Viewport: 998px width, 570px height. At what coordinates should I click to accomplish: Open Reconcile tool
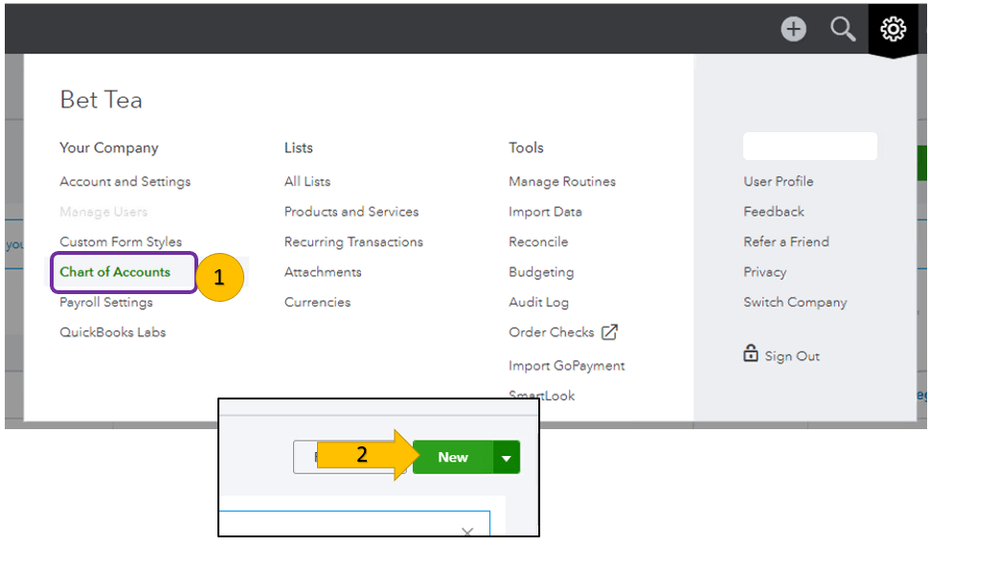(x=538, y=242)
